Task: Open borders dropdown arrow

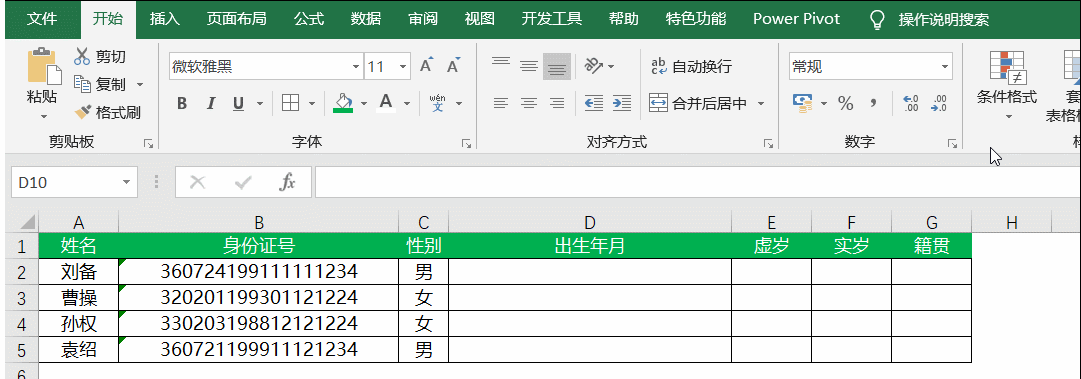Action: pyautogui.click(x=312, y=104)
